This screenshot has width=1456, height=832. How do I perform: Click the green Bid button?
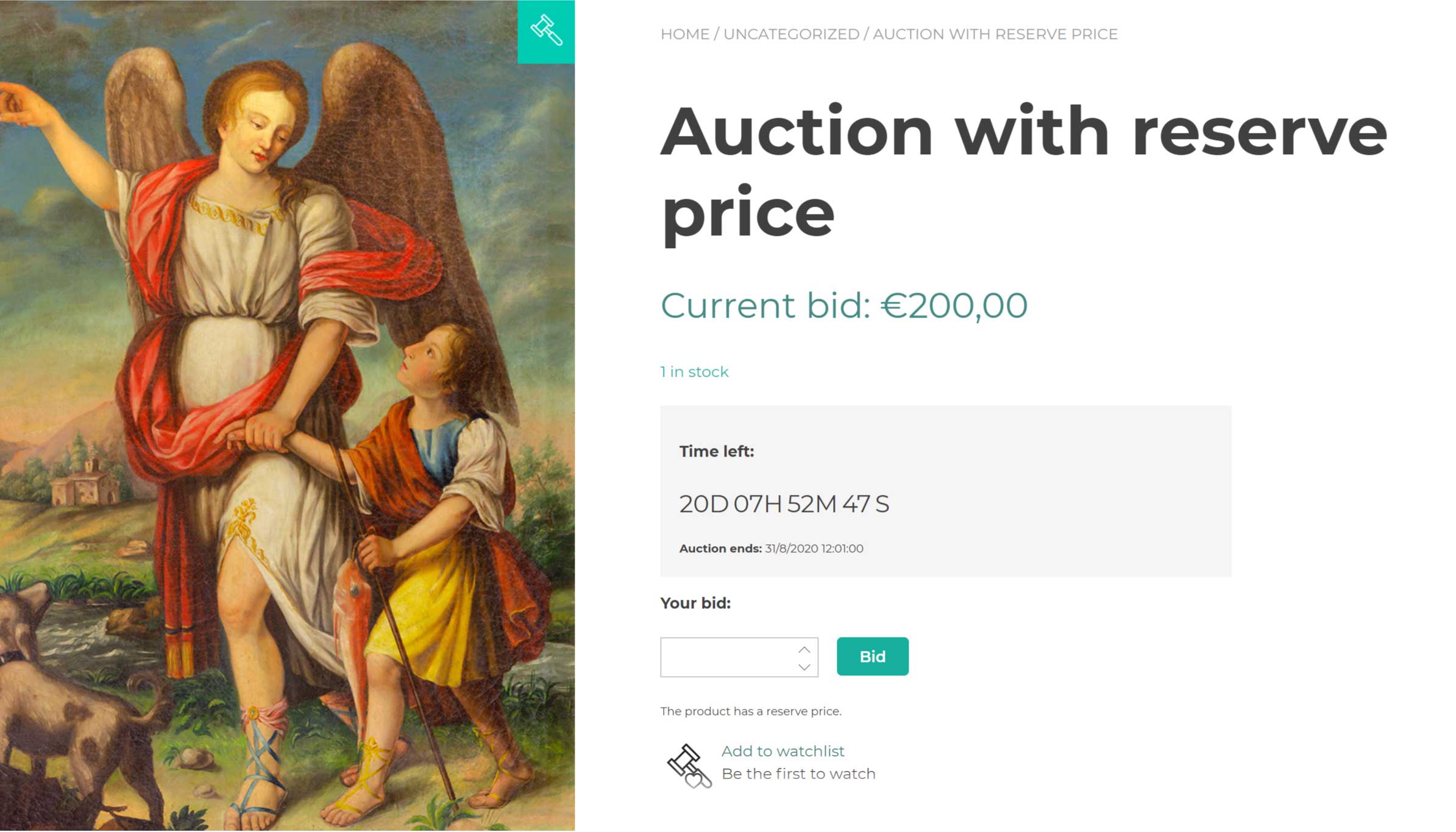click(x=872, y=656)
